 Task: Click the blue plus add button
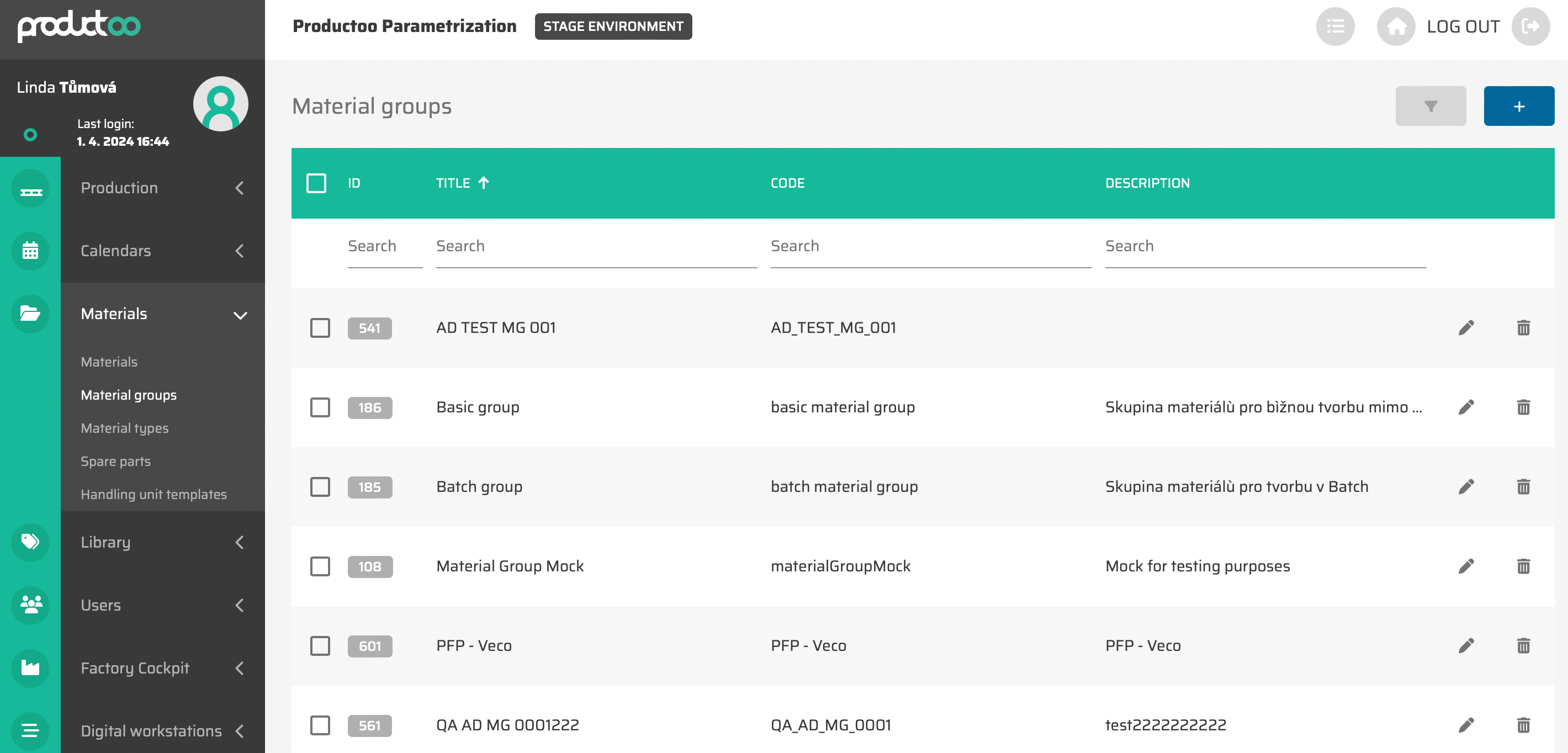coord(1518,106)
